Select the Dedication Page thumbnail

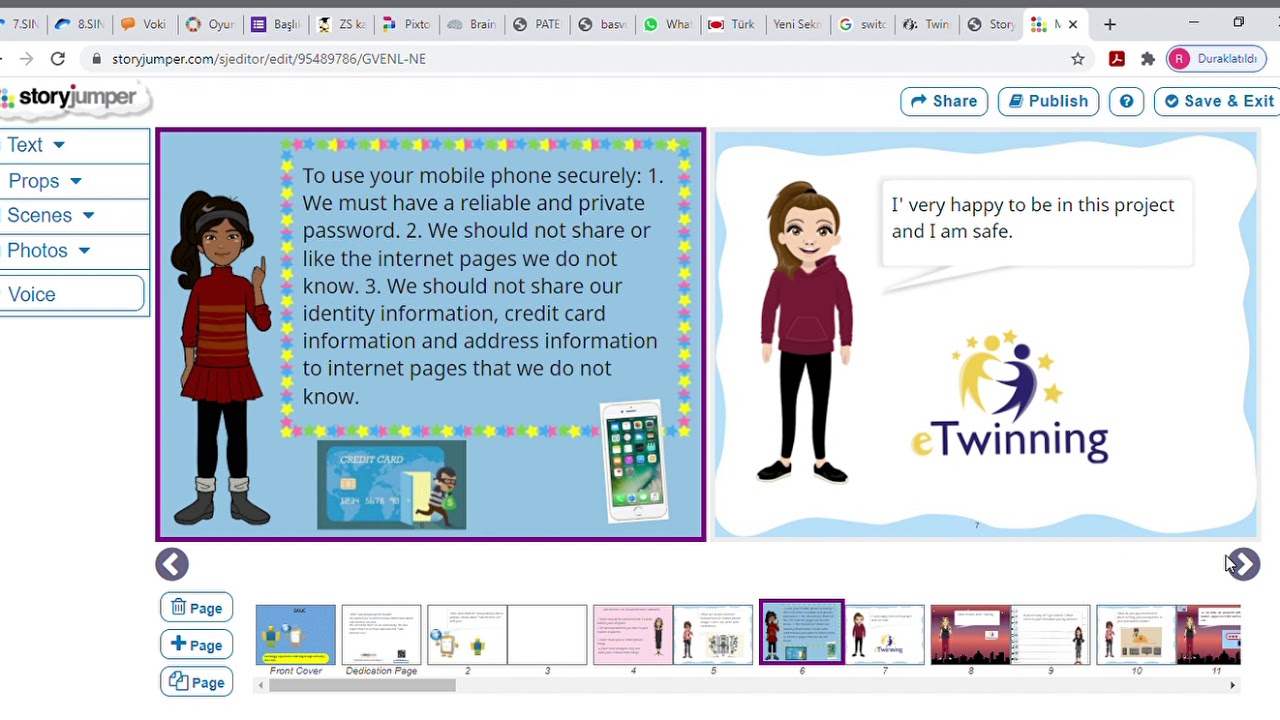(x=381, y=635)
